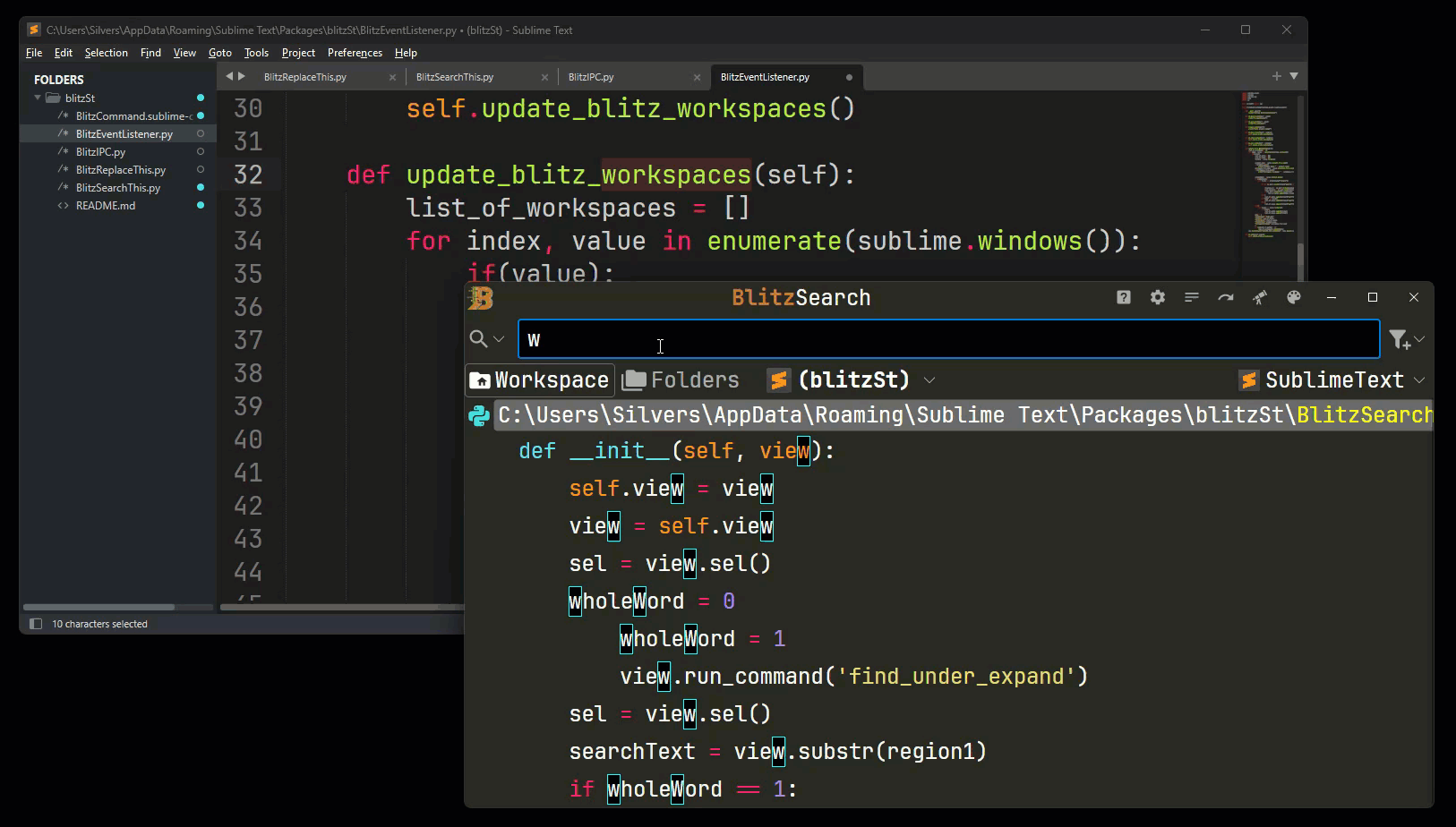This screenshot has width=1456, height=827.
Task: Open the filter dropdown chevron
Action: click(1419, 339)
